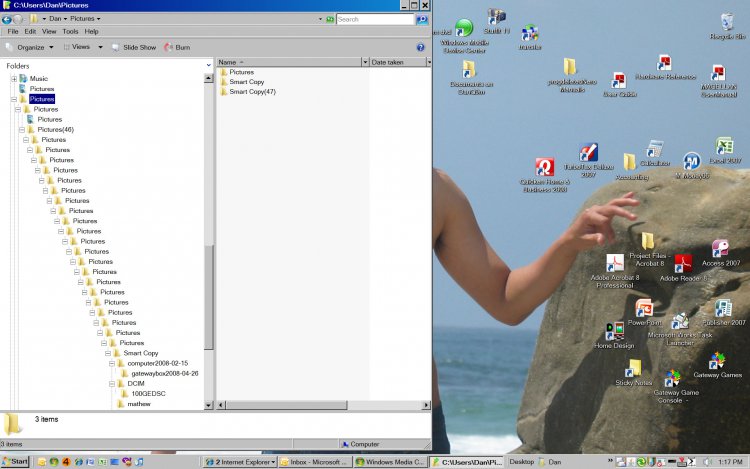Image resolution: width=750 pixels, height=469 pixels.
Task: Select the DCIM folder in the tree
Action: [x=136, y=383]
